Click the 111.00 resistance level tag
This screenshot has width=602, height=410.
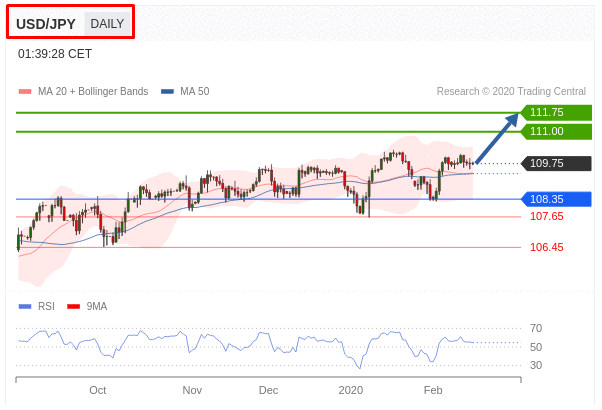point(556,132)
